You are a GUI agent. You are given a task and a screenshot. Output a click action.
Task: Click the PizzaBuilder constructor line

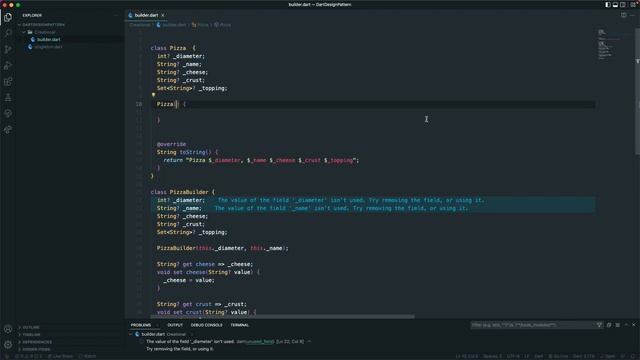point(222,248)
